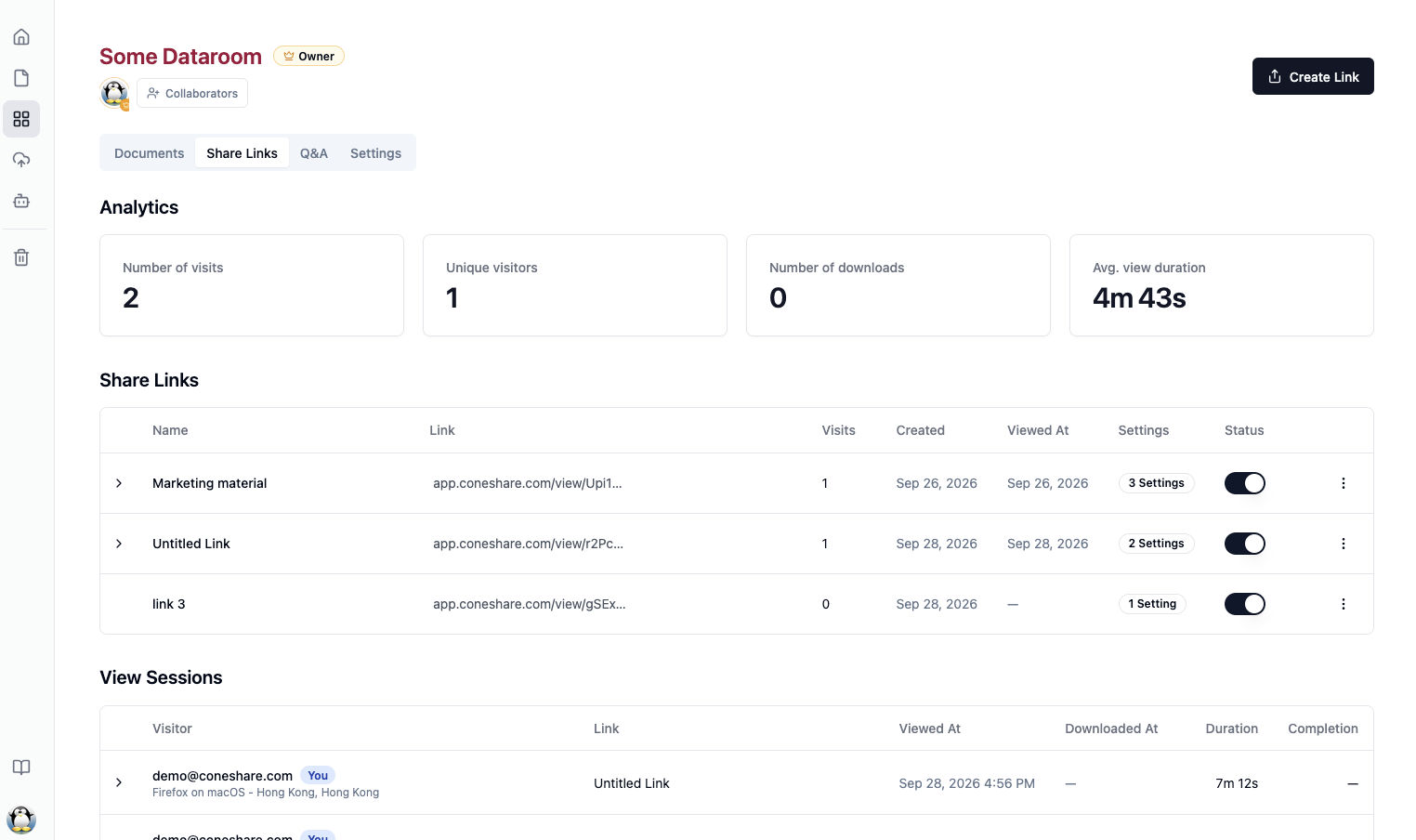Click the 3 Settings badge

pyautogui.click(x=1156, y=483)
